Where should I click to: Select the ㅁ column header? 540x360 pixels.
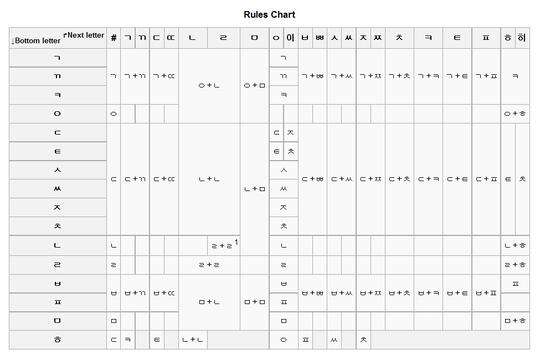point(255,38)
